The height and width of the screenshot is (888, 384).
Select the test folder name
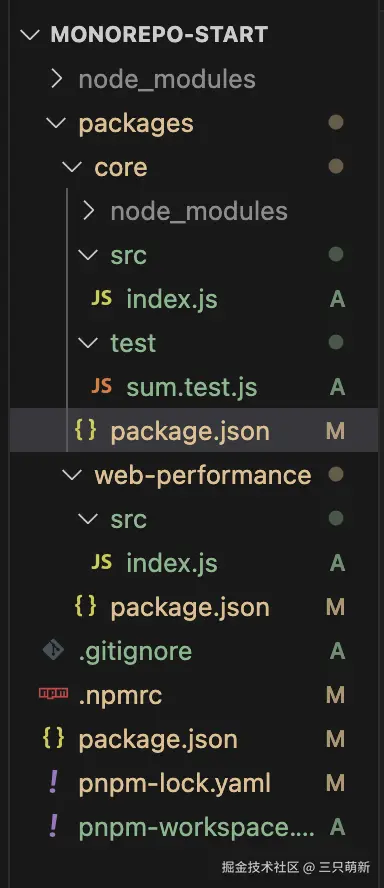pos(133,343)
